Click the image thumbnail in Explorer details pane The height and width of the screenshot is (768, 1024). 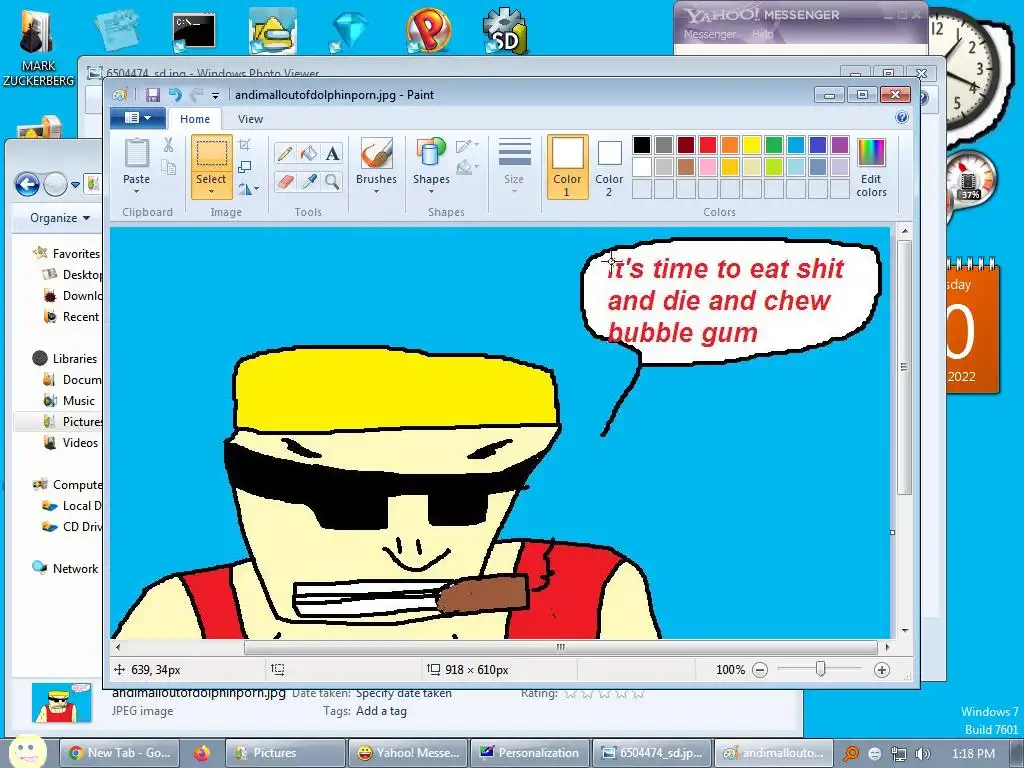62,703
